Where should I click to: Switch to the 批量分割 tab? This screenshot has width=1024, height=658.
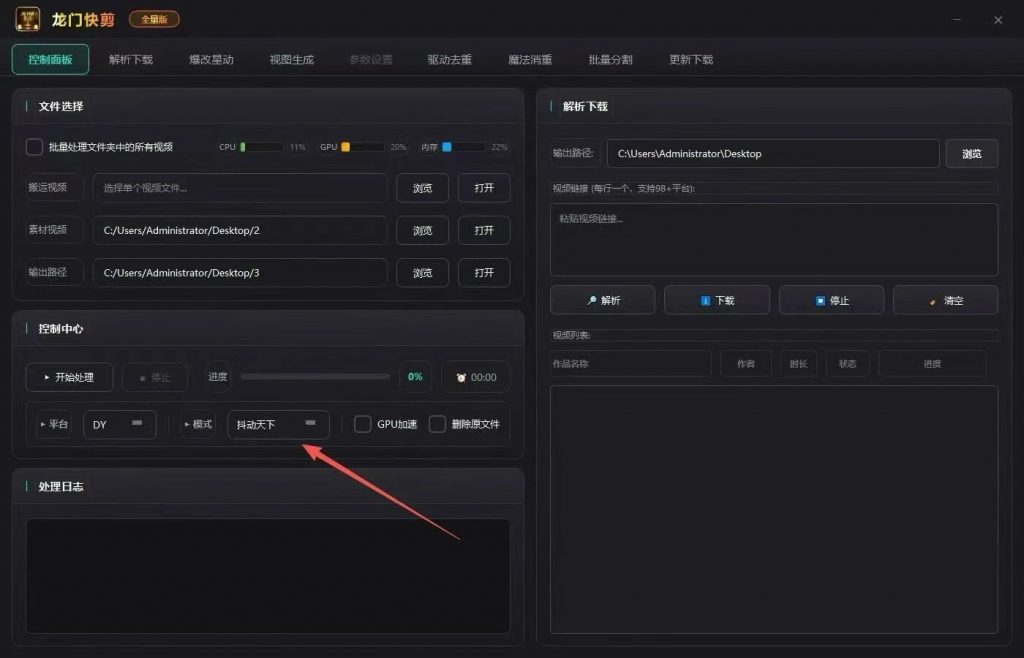pyautogui.click(x=610, y=60)
